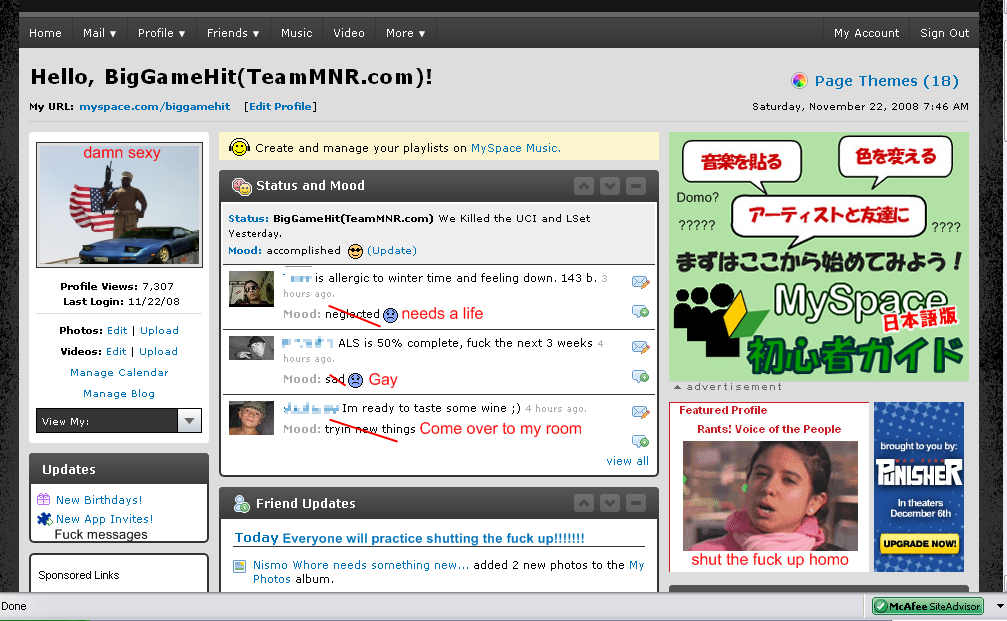This screenshot has width=1007, height=621.
Task: Click the New App Invites puzzle icon
Action: [44, 519]
